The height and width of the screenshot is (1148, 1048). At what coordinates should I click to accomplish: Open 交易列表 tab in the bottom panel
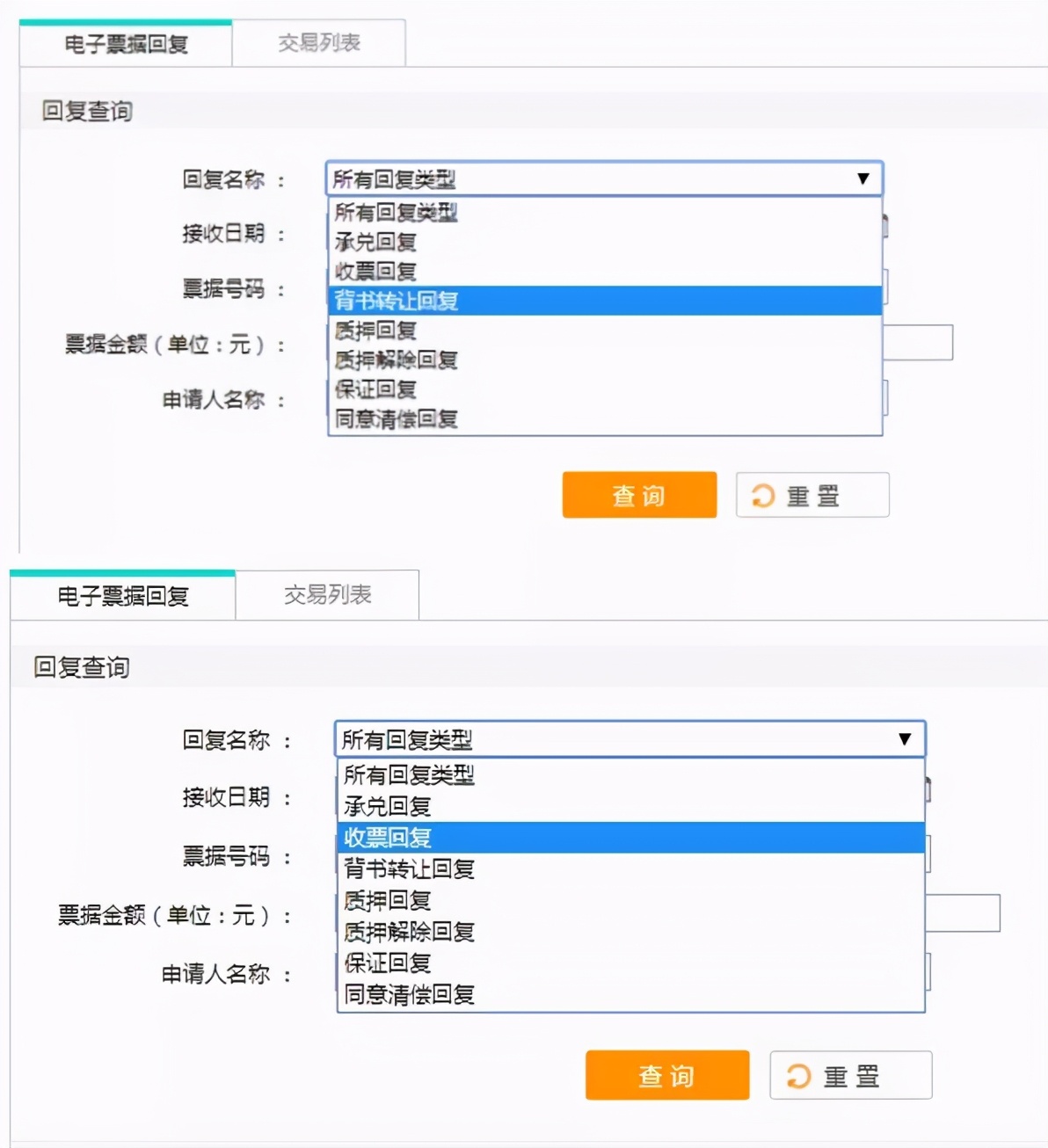point(329,595)
